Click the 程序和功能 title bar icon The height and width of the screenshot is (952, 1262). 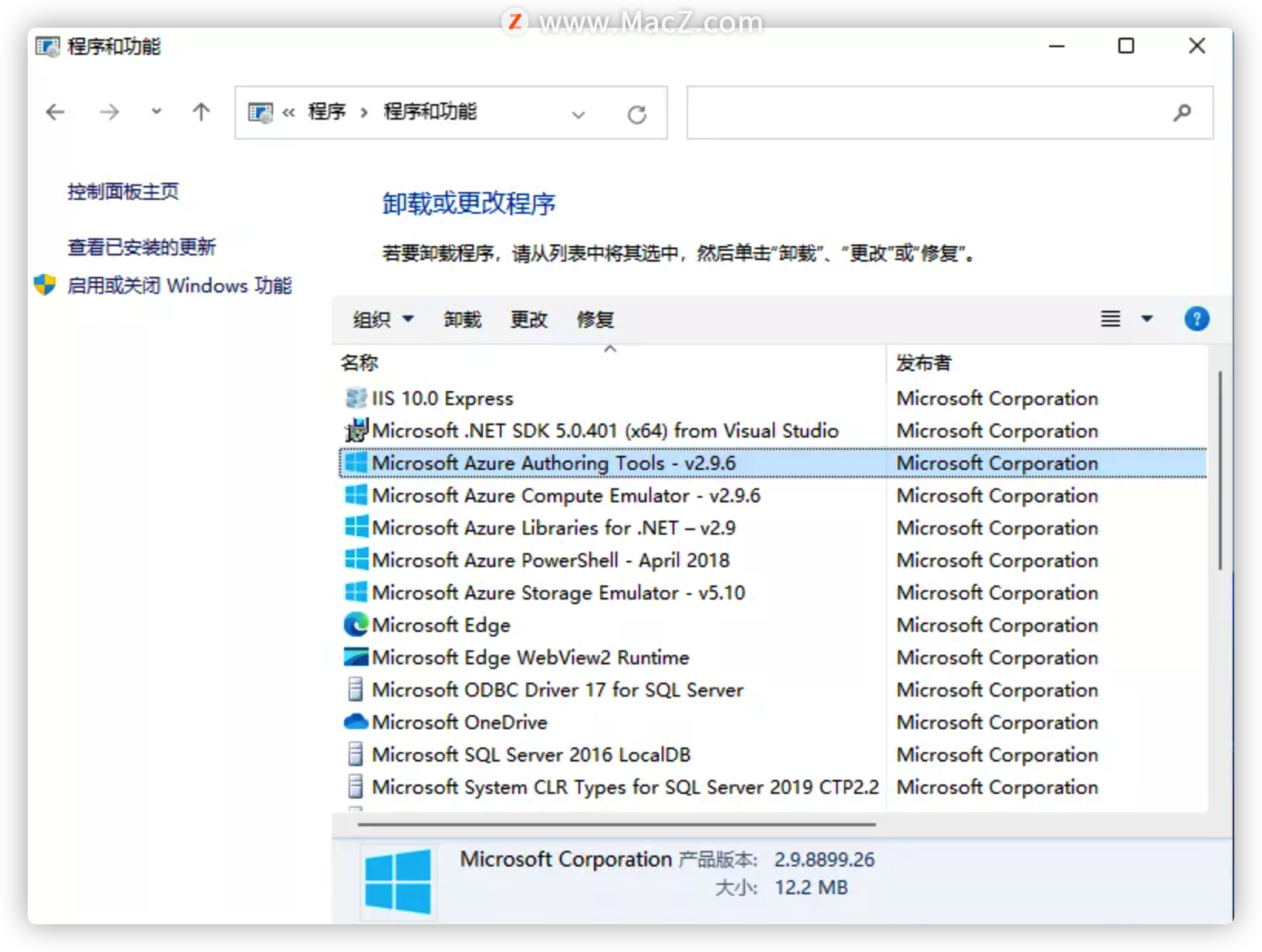[47, 47]
